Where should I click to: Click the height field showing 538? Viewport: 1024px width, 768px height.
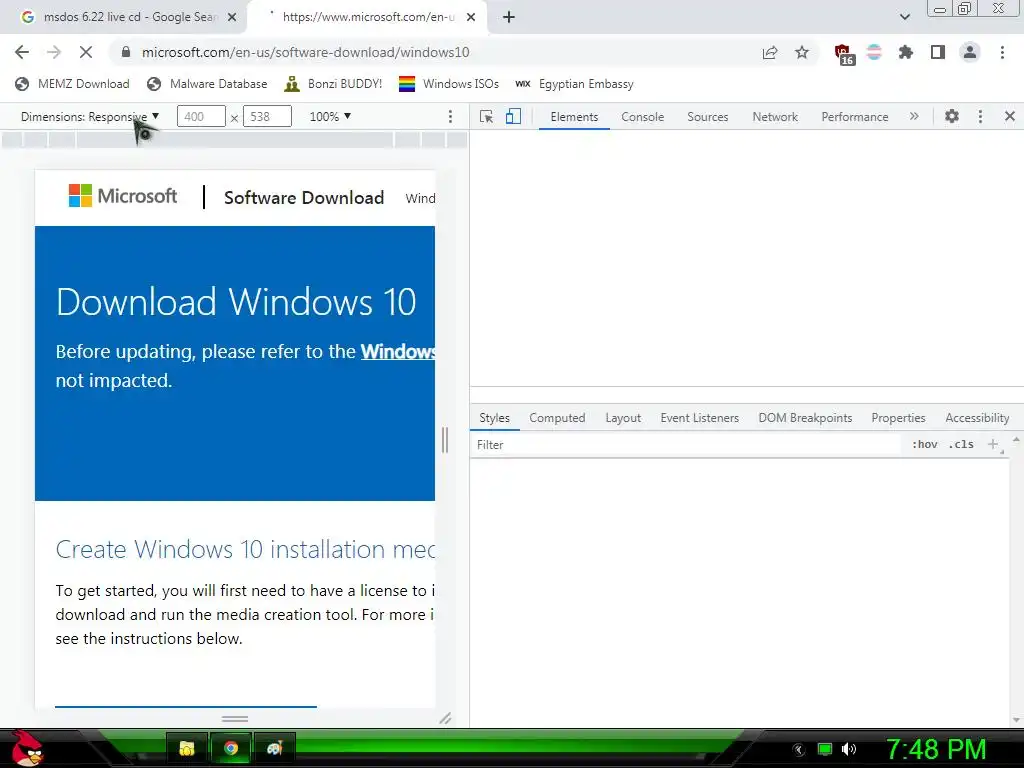[267, 116]
